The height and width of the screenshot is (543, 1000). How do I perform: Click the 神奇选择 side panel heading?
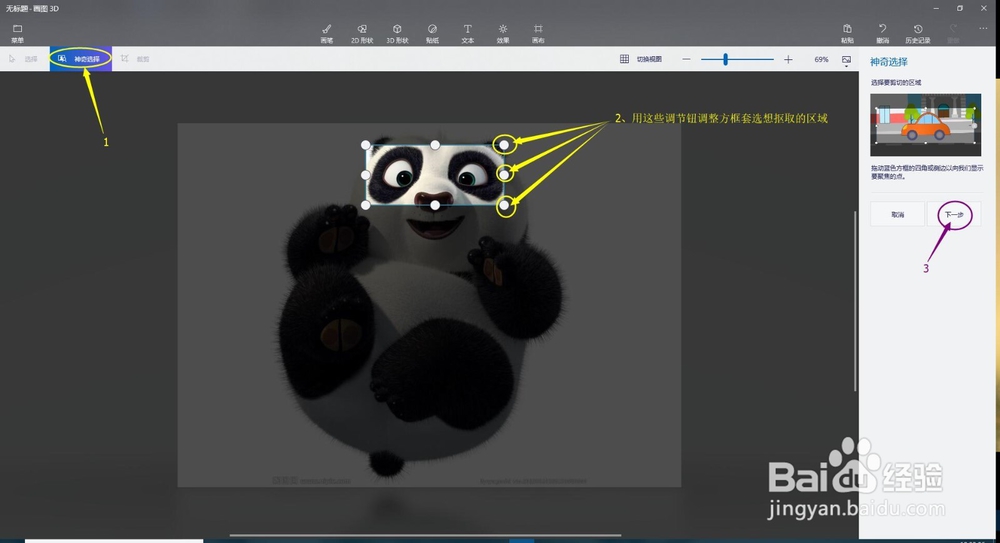888,62
